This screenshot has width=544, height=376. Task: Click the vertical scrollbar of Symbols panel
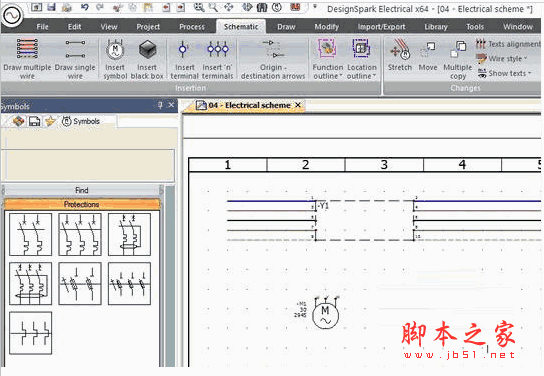click(170, 276)
